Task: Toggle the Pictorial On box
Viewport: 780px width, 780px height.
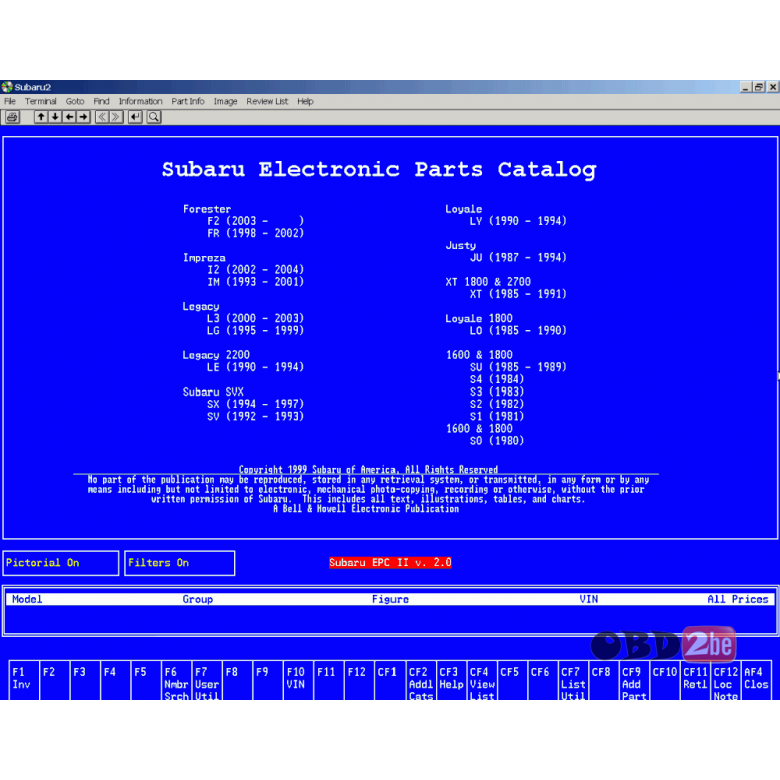Action: [61, 563]
